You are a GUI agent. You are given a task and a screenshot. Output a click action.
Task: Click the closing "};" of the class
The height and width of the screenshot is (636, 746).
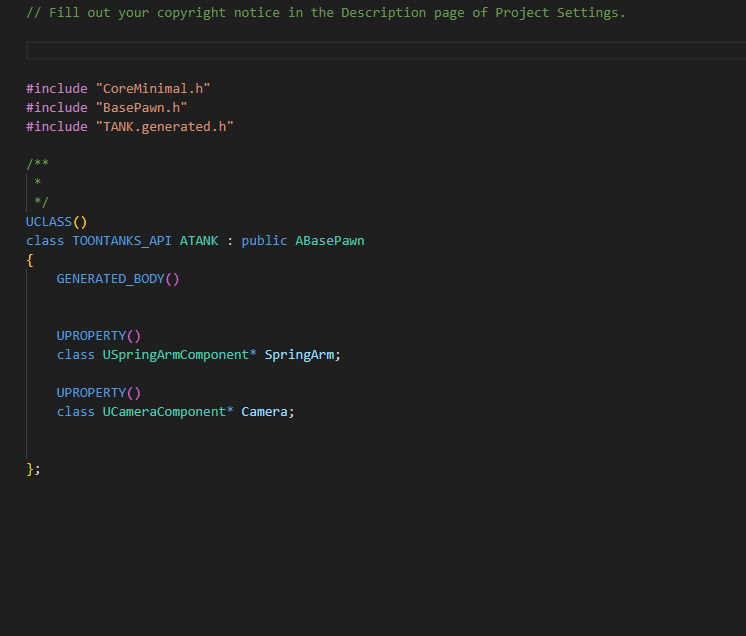[34, 469]
